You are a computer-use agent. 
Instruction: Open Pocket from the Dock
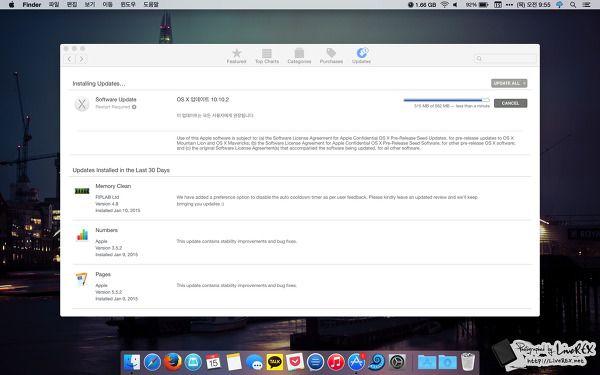pyautogui.click(x=295, y=362)
